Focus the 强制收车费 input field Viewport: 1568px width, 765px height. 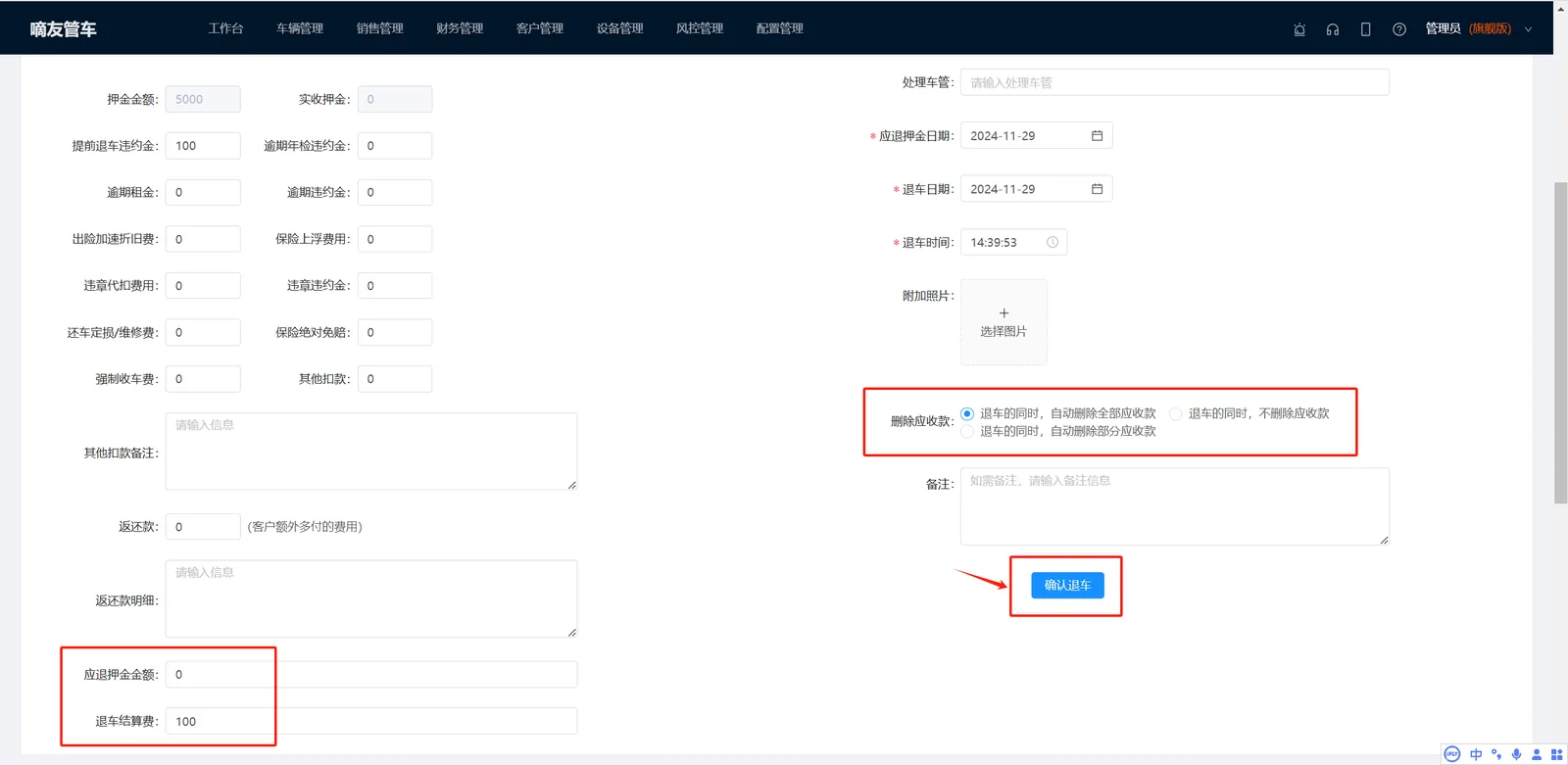(x=203, y=379)
